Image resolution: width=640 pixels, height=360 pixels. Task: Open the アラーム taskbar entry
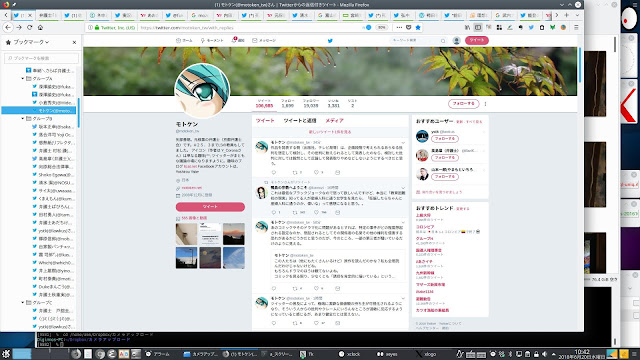click(158, 354)
